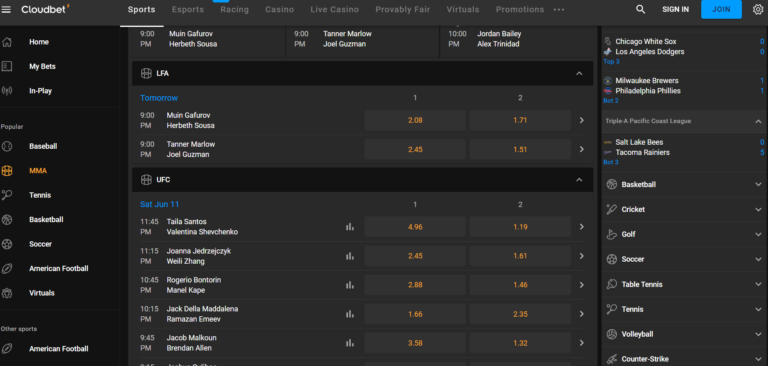Screen dimensions: 768x366
Task: Click American Football icon under Other sports
Action: point(7,349)
